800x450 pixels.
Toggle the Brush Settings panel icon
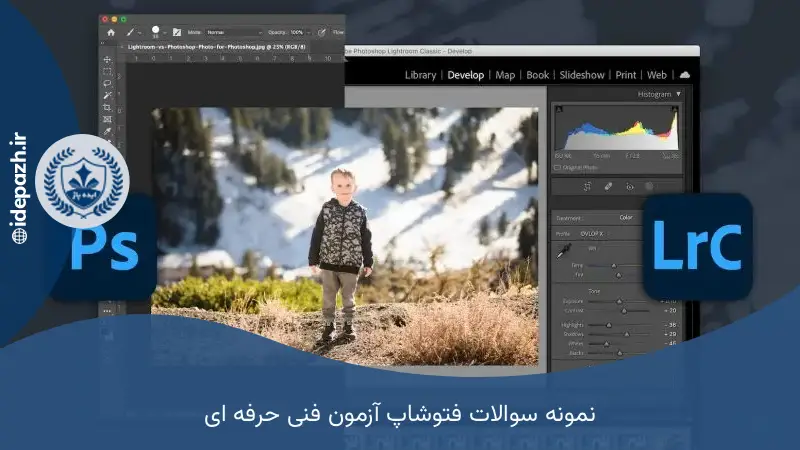pos(177,32)
